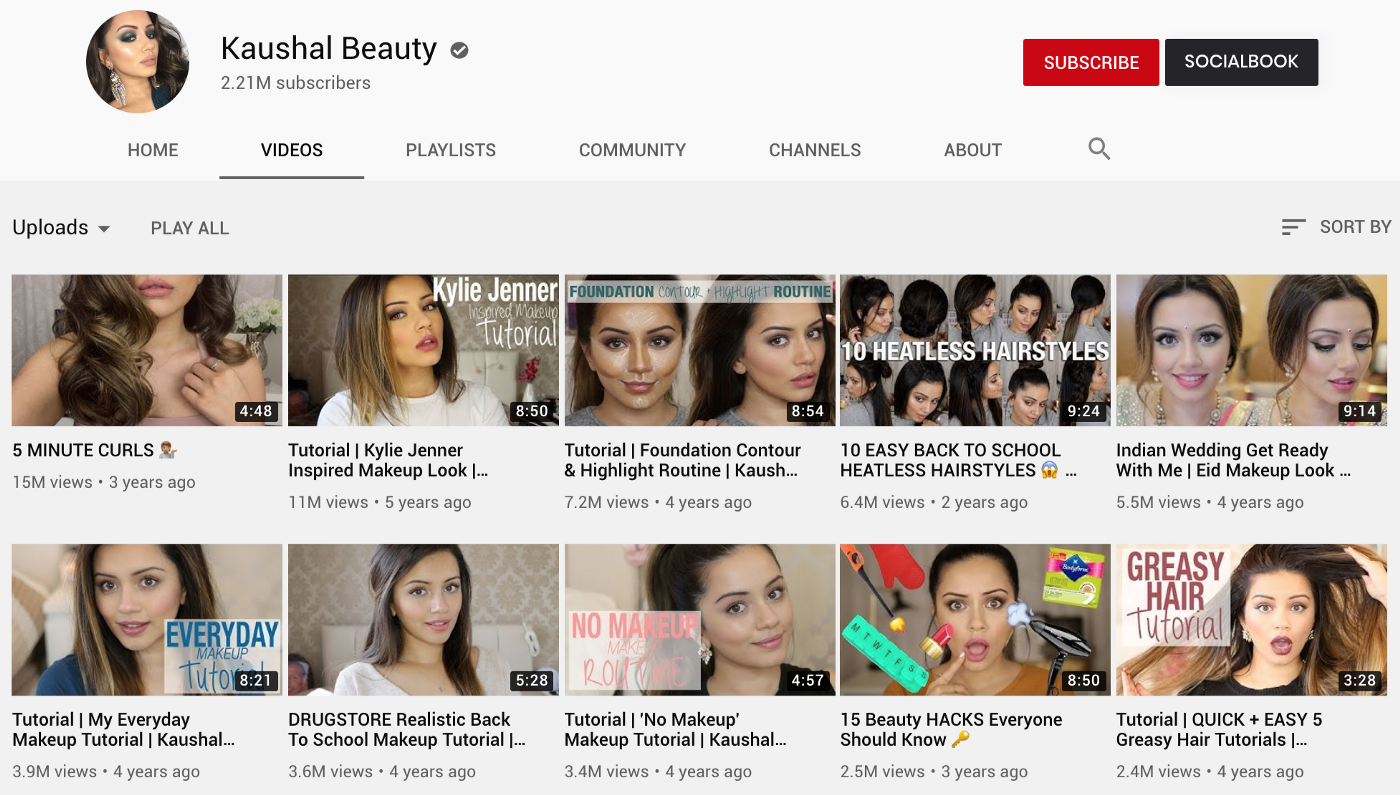Screen dimensions: 1400x795
Task: Click '3.4M views • 4 years ago' text
Action: [658, 771]
